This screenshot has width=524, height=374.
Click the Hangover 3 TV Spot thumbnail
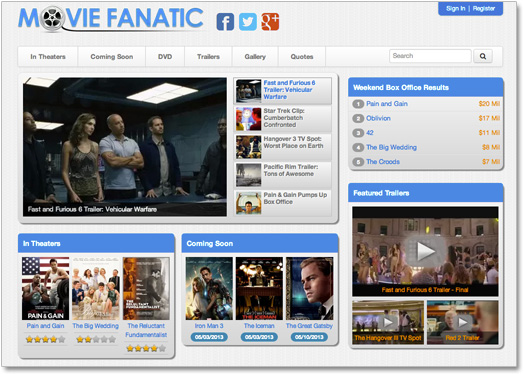pos(248,147)
